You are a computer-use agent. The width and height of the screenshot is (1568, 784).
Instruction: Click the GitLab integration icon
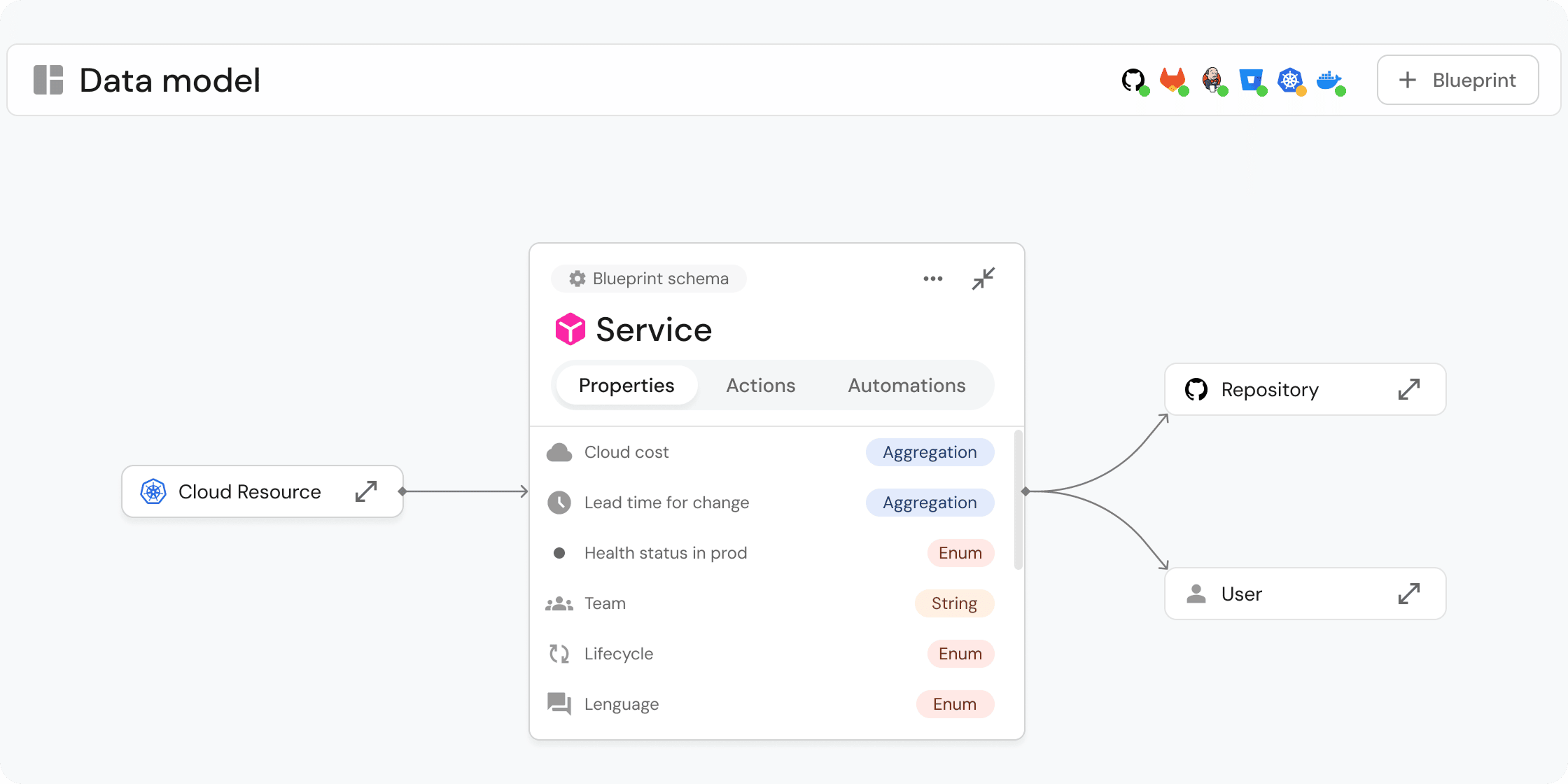click(1172, 80)
